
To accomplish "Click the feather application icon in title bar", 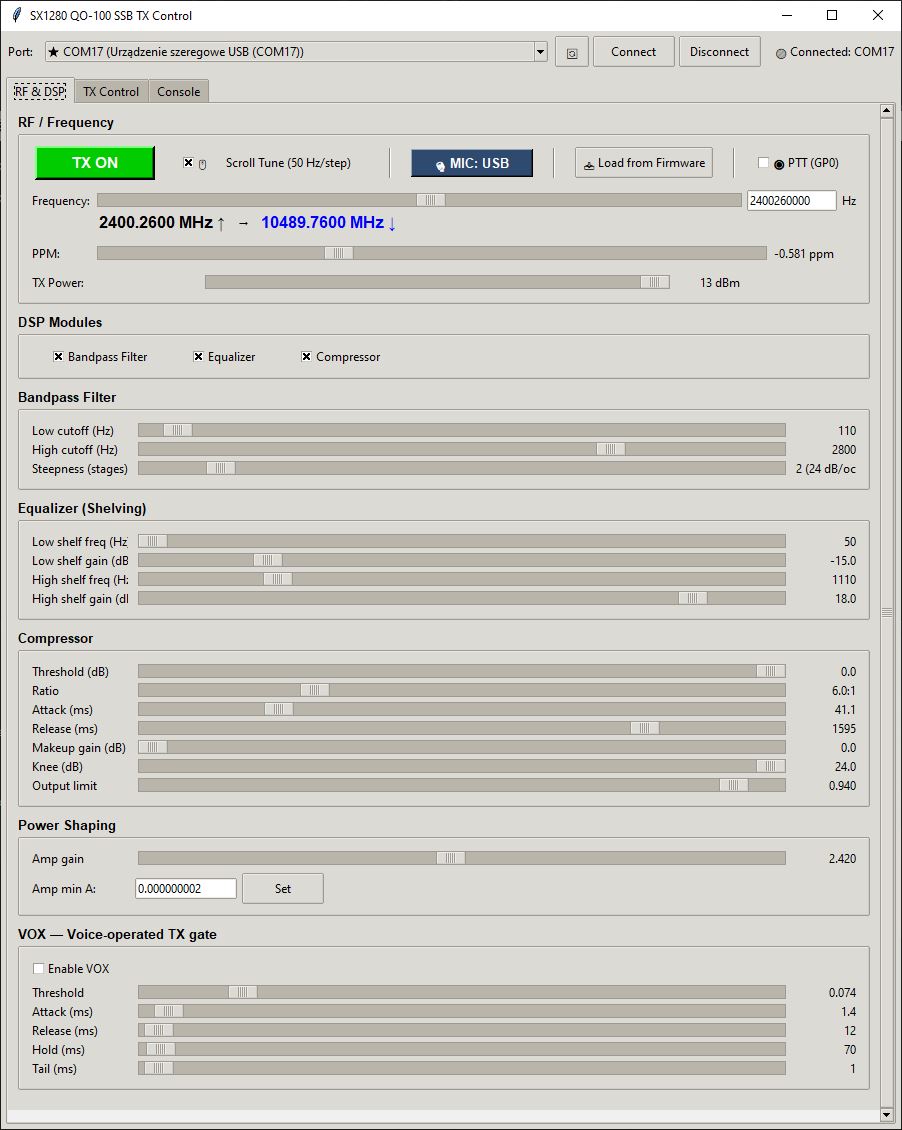I will (17, 15).
